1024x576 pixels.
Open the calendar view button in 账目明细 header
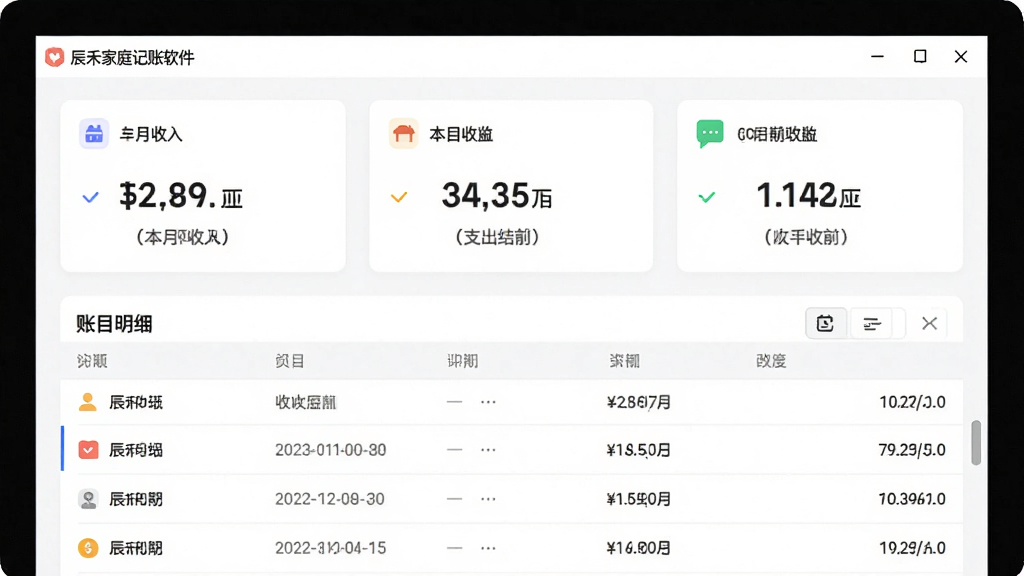click(825, 323)
